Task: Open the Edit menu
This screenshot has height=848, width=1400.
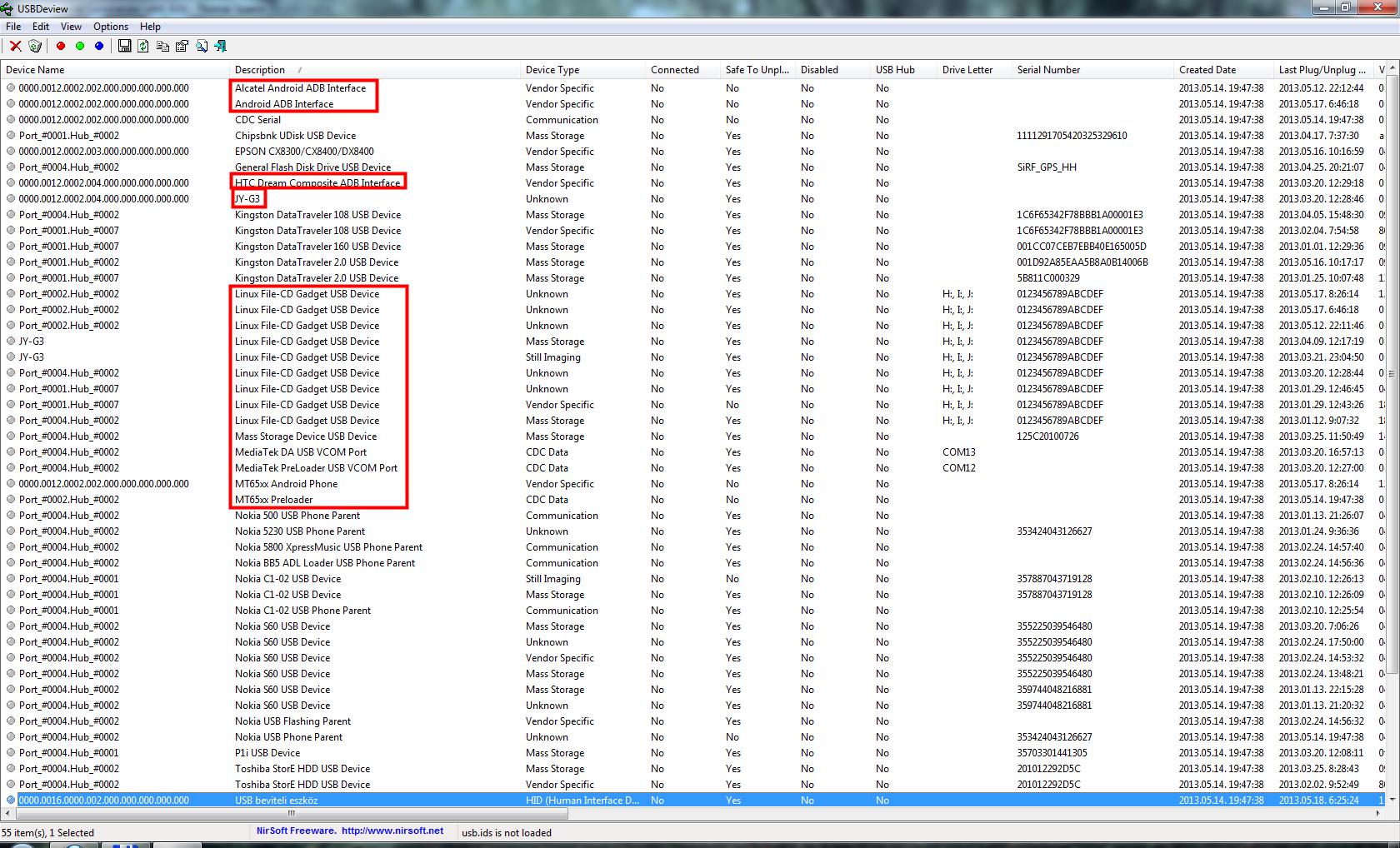Action: pyautogui.click(x=41, y=27)
